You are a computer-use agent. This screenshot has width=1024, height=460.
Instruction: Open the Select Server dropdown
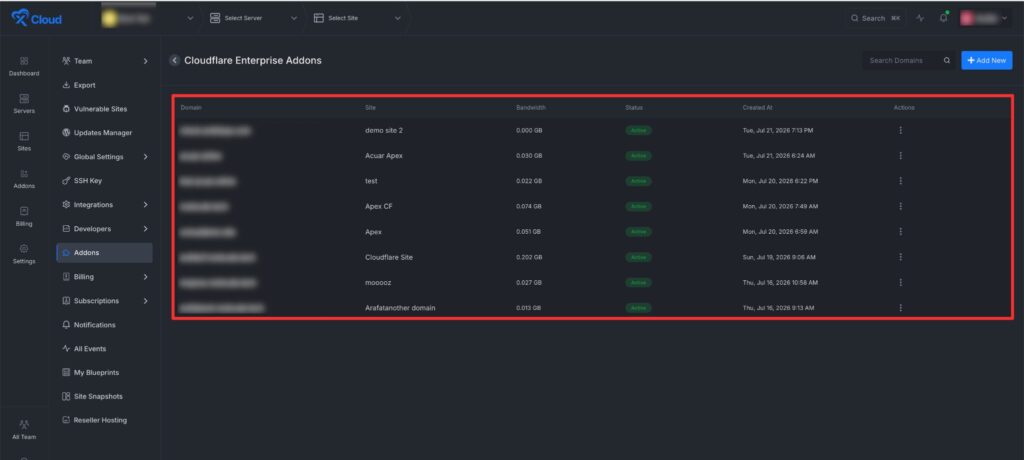tap(253, 18)
